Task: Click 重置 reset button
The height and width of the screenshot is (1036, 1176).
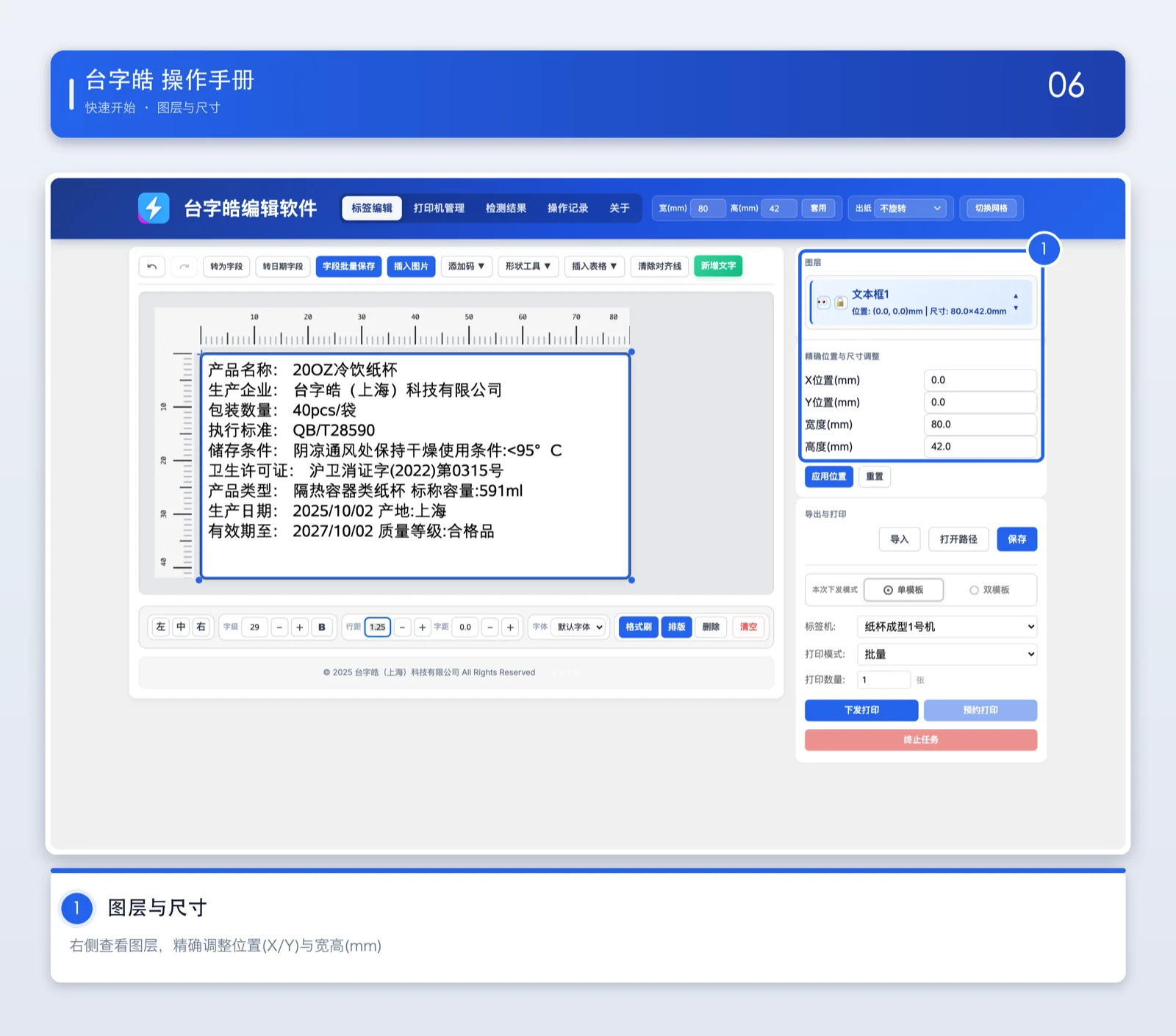Action: (x=875, y=476)
